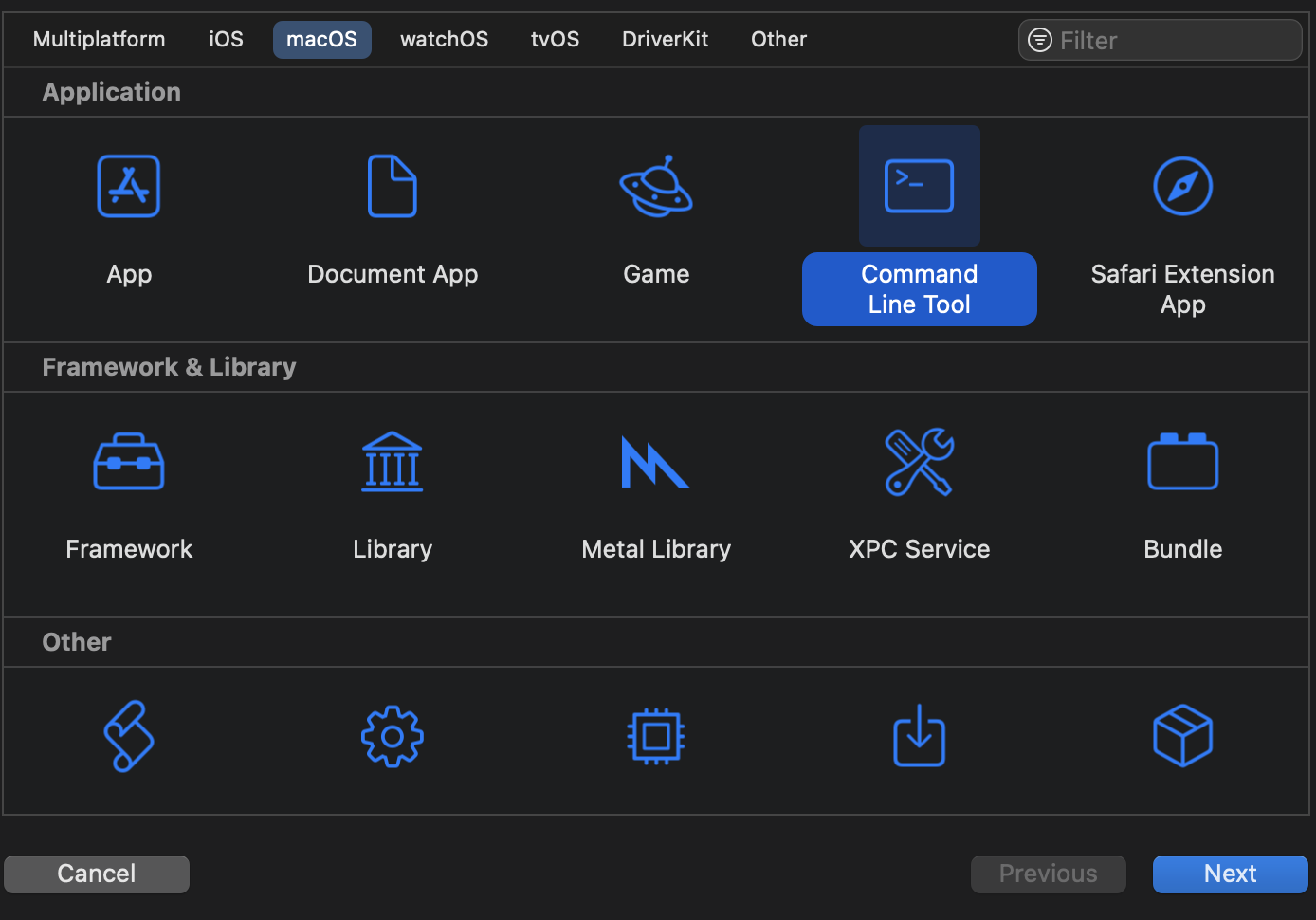This screenshot has height=920, width=1316.
Task: Select the XPC Service tools icon
Action: (x=920, y=462)
